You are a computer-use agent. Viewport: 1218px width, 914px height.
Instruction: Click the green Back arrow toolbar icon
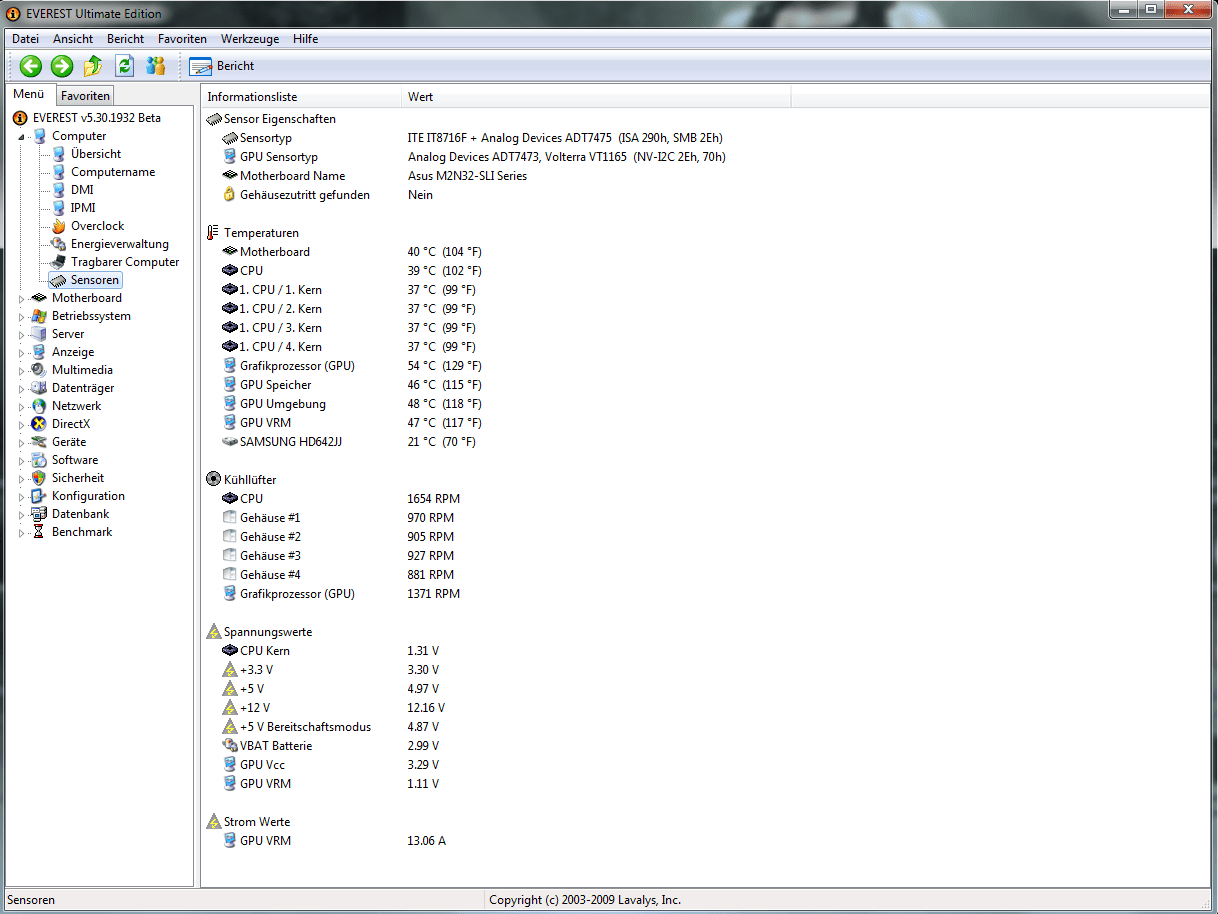click(31, 66)
